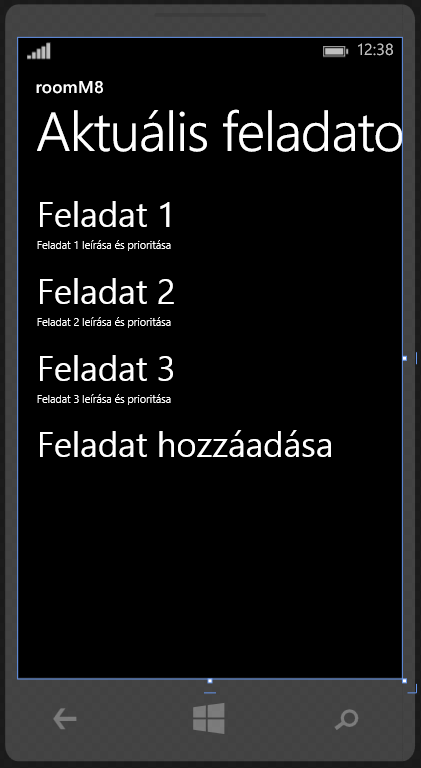Click description text under Feladat 3
This screenshot has width=421, height=768.
pyautogui.click(x=104, y=399)
